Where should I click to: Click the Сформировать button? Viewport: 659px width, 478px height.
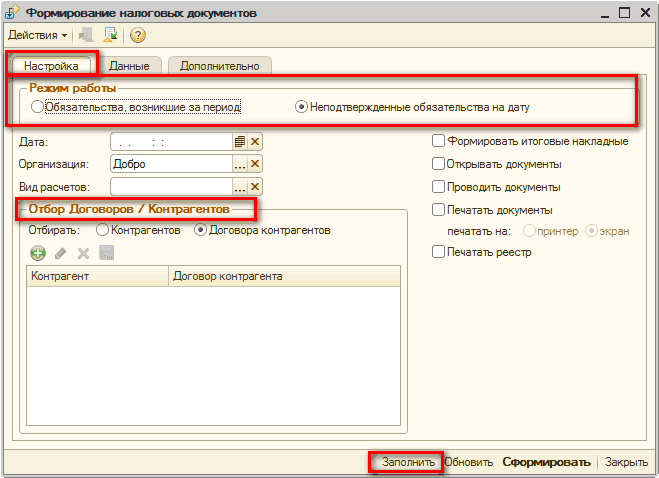click(x=546, y=462)
